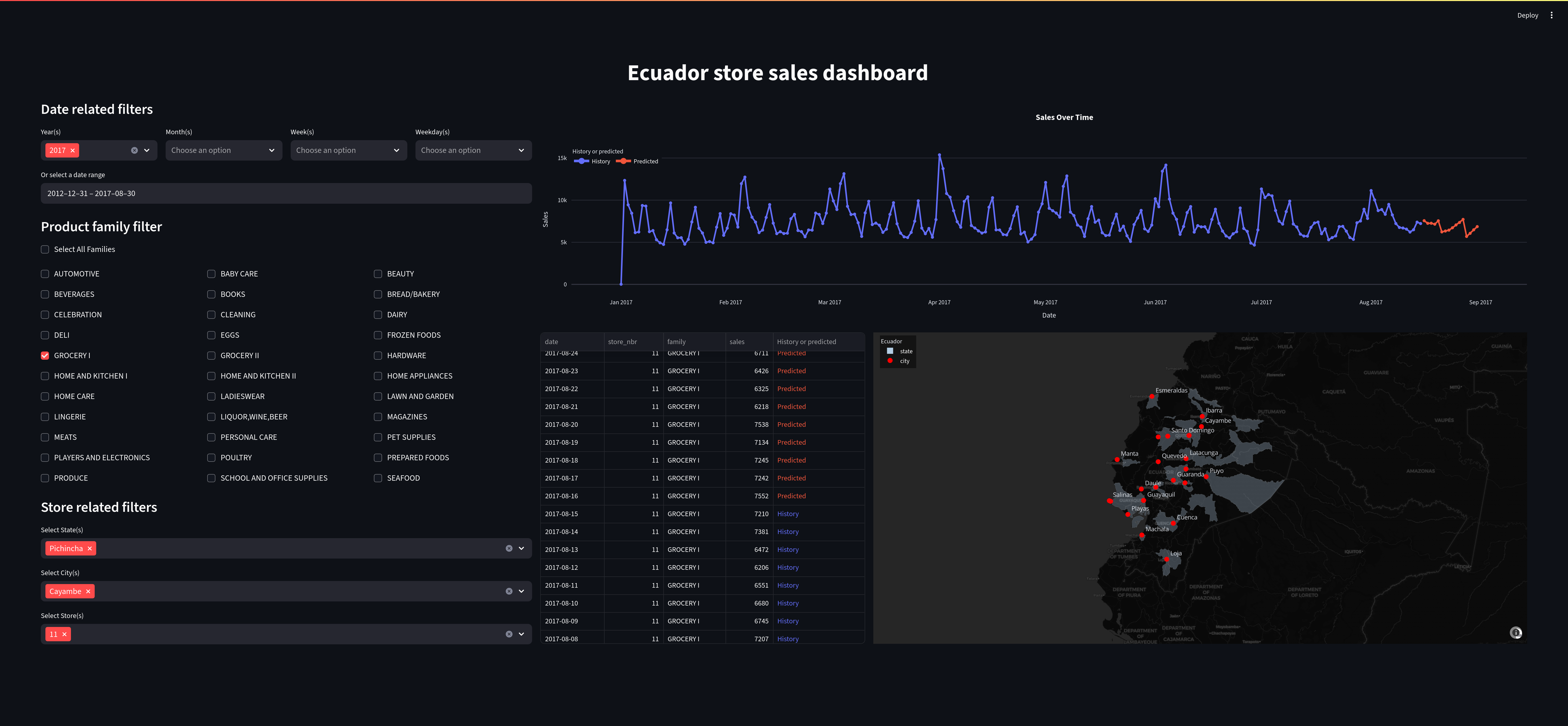
Task: Toggle Predicted series in chart legend
Action: click(x=637, y=161)
